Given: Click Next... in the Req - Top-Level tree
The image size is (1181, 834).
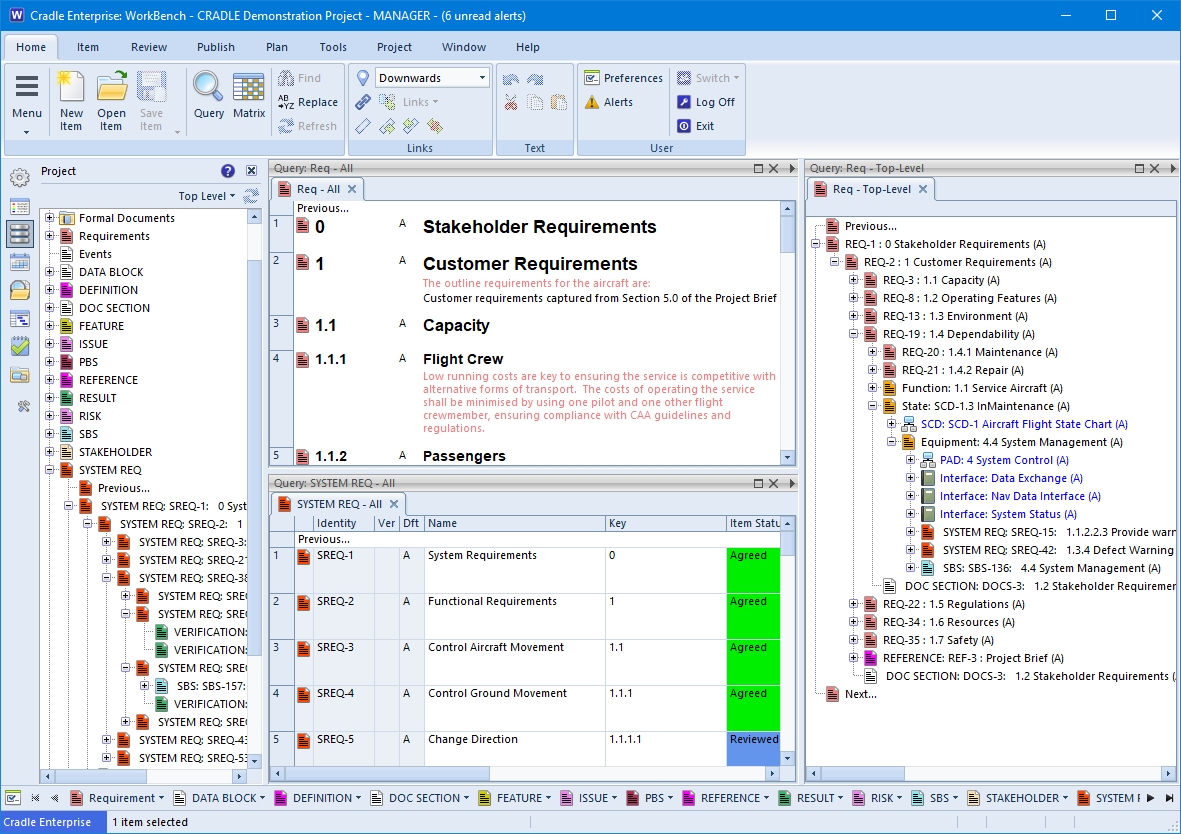Looking at the screenshot, I should 860,695.
